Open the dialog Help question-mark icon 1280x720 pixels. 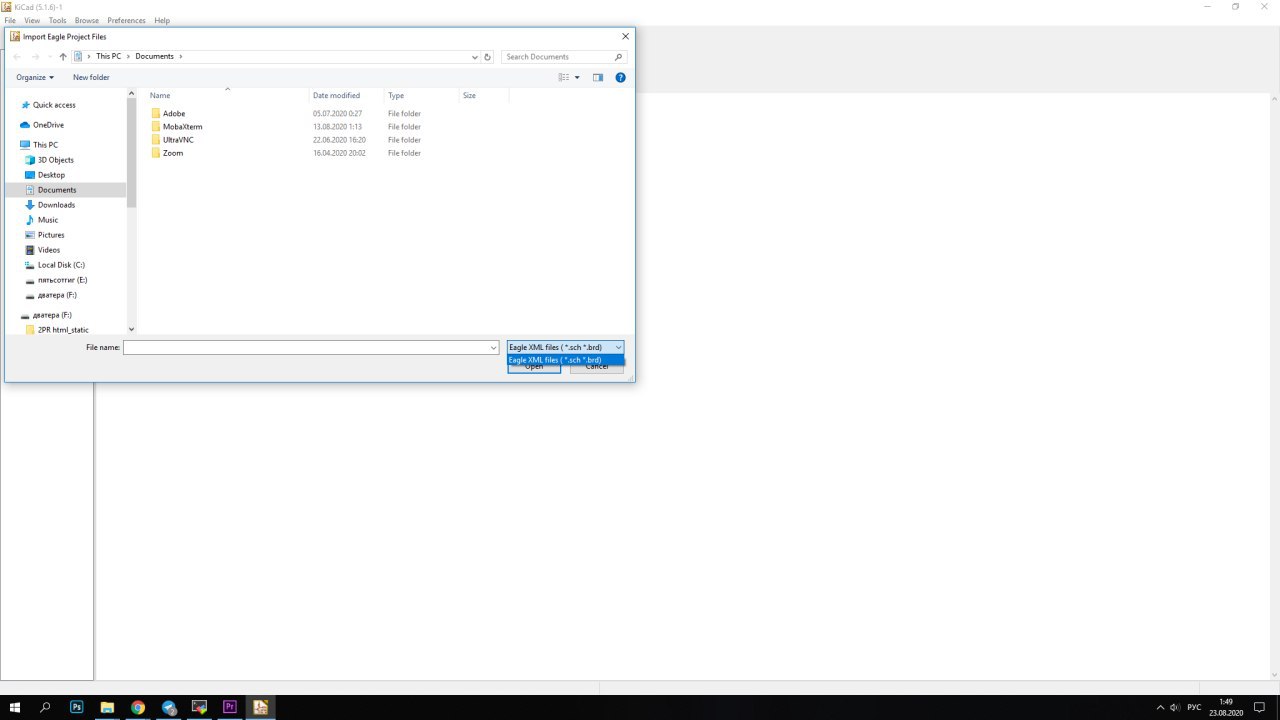point(620,77)
